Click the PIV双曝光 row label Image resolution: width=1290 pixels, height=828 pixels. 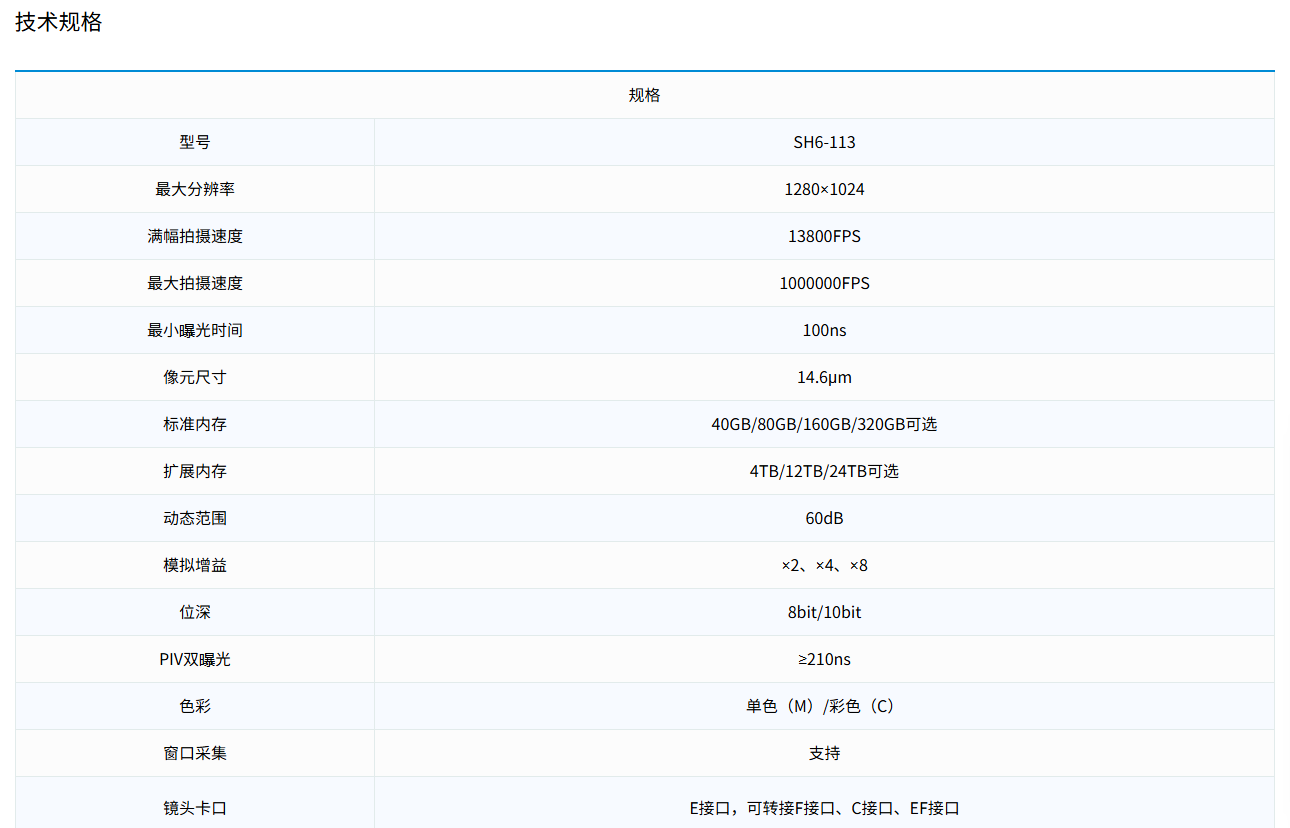point(195,659)
